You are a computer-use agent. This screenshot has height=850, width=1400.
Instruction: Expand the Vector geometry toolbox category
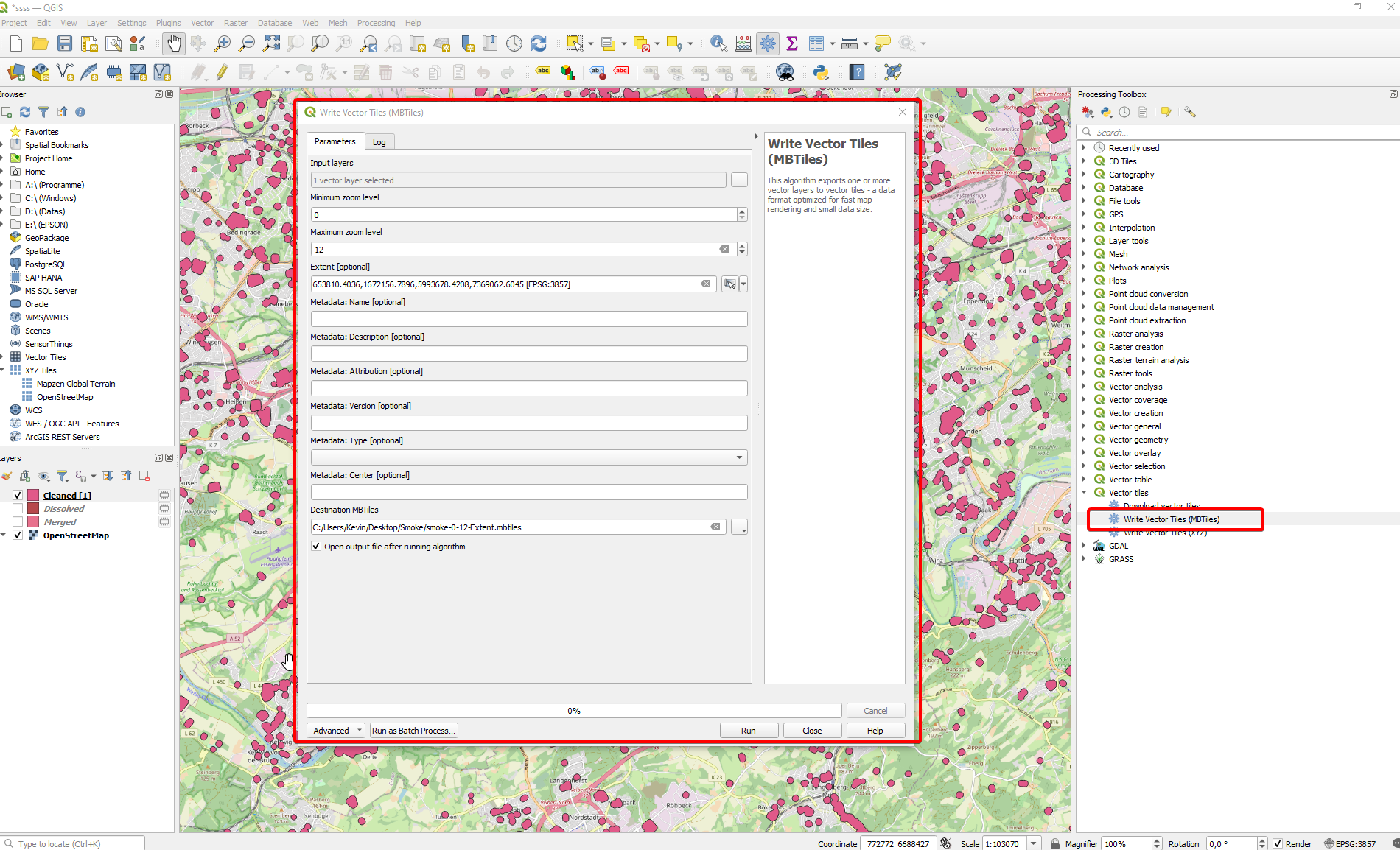point(1084,439)
